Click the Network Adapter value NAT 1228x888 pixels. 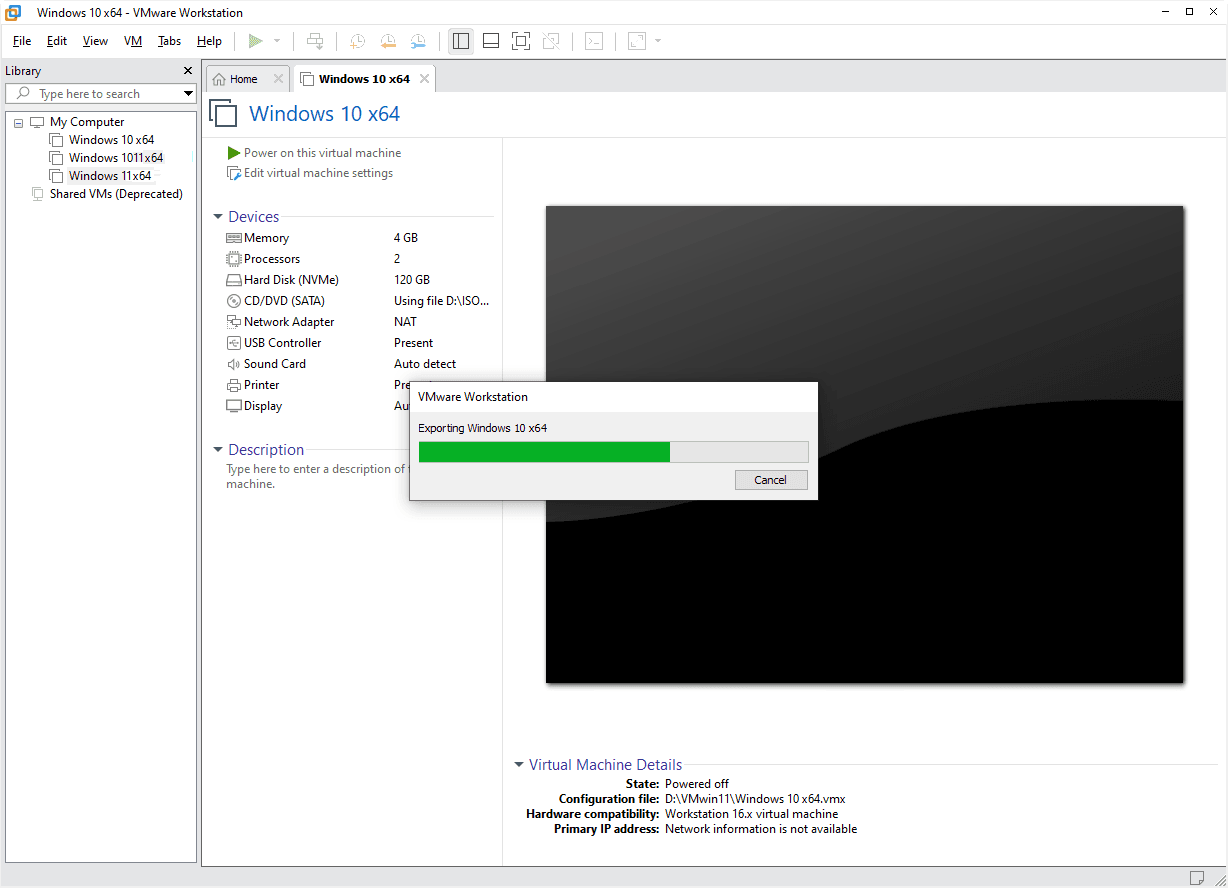(406, 322)
